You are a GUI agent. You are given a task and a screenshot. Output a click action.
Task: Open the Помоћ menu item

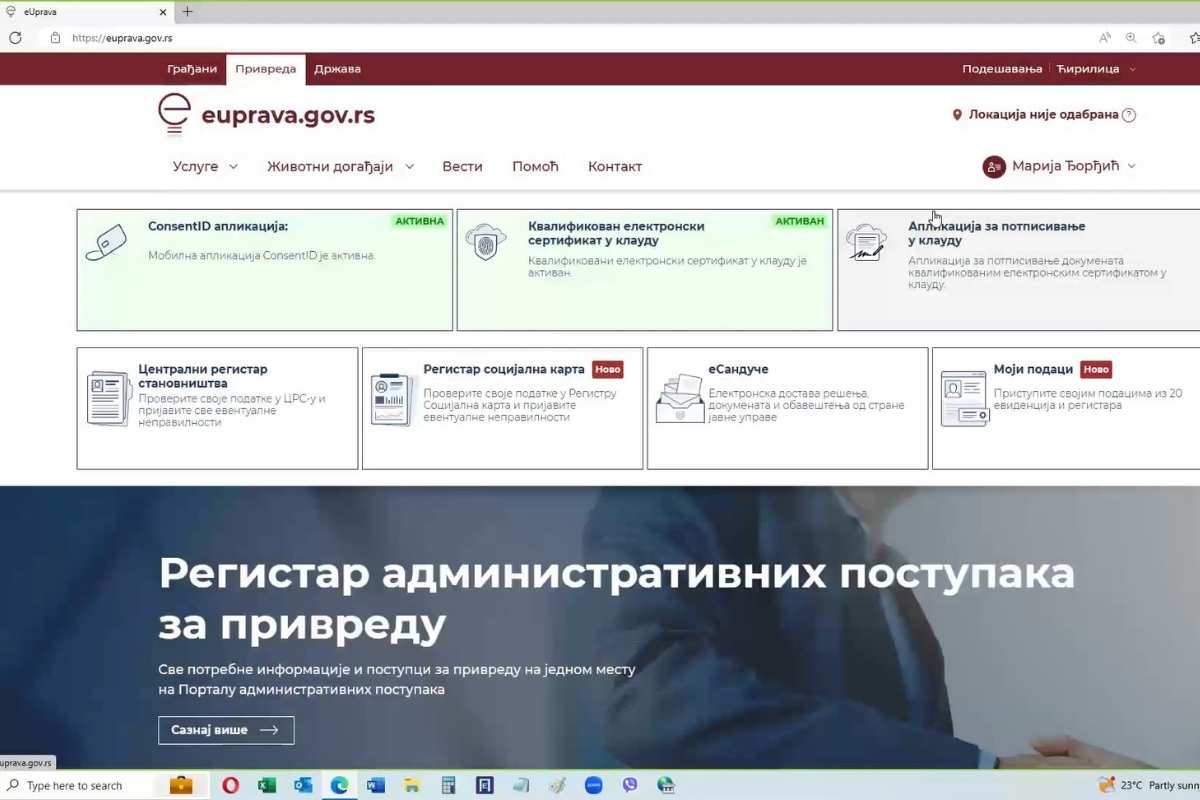535,167
